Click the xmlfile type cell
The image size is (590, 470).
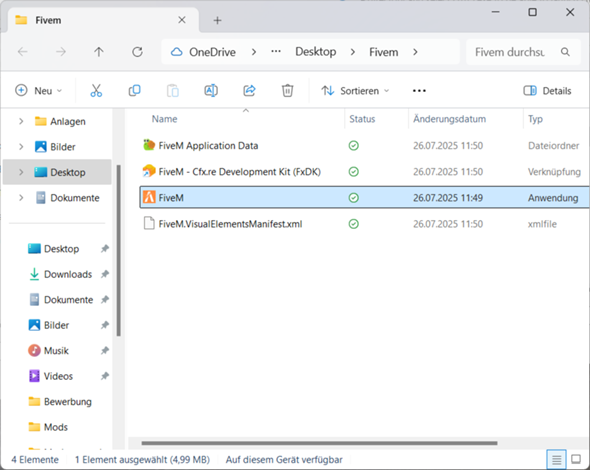pos(542,224)
